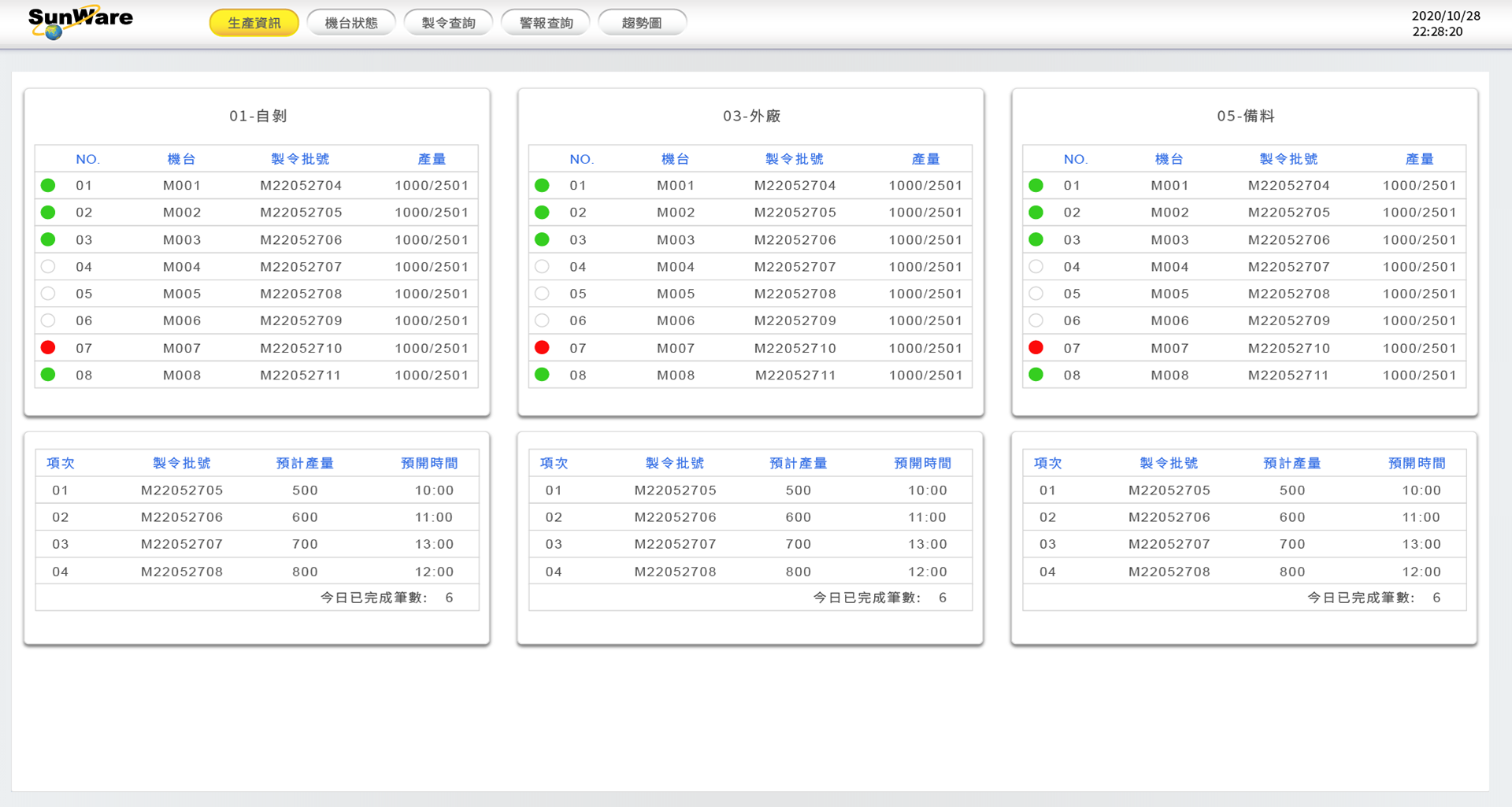Click the empty status circle for row 05 in 03-外廠
Image resolution: width=1512 pixels, height=807 pixels.
tap(542, 294)
